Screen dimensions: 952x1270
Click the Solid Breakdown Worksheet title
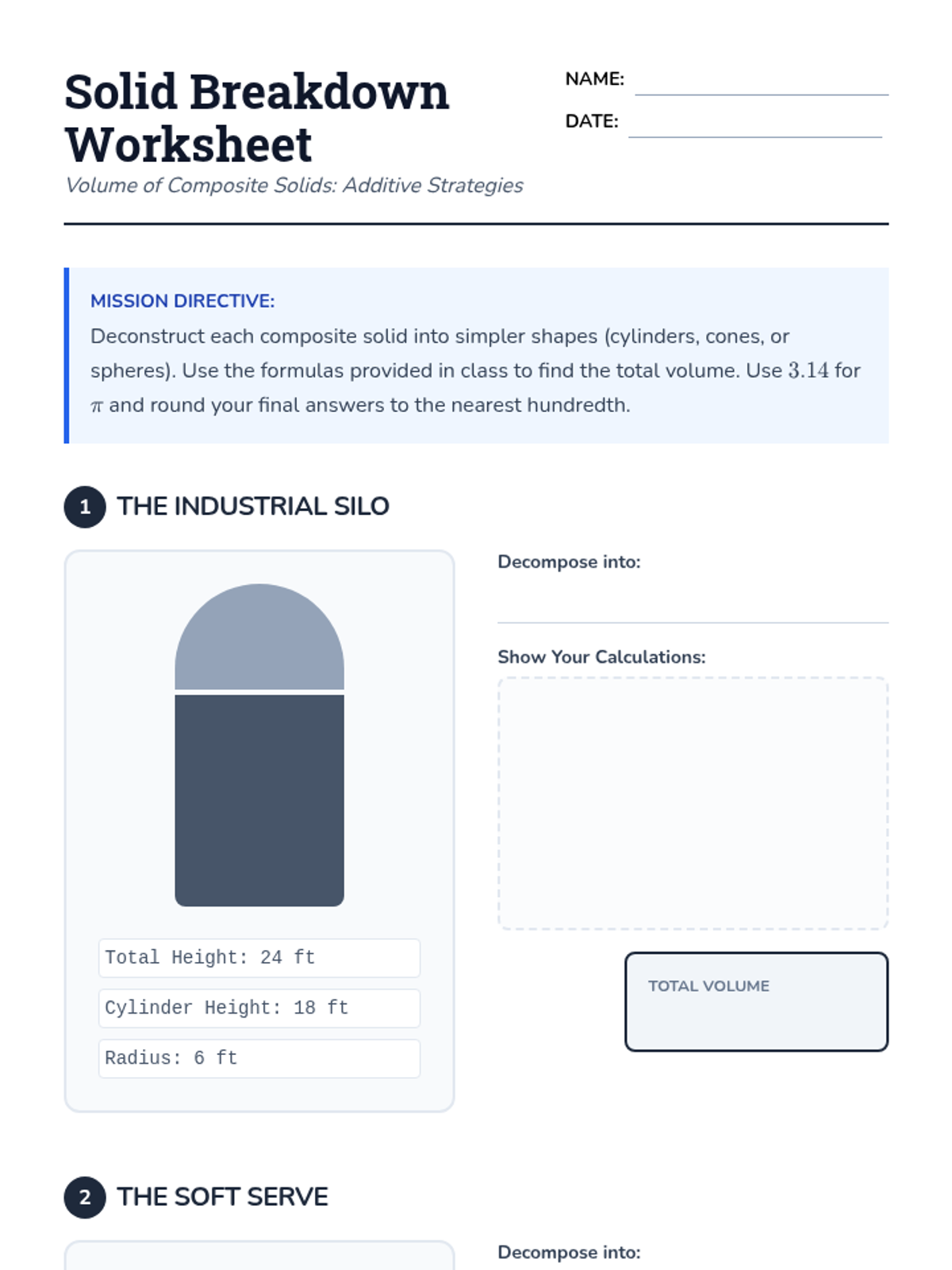(x=256, y=117)
